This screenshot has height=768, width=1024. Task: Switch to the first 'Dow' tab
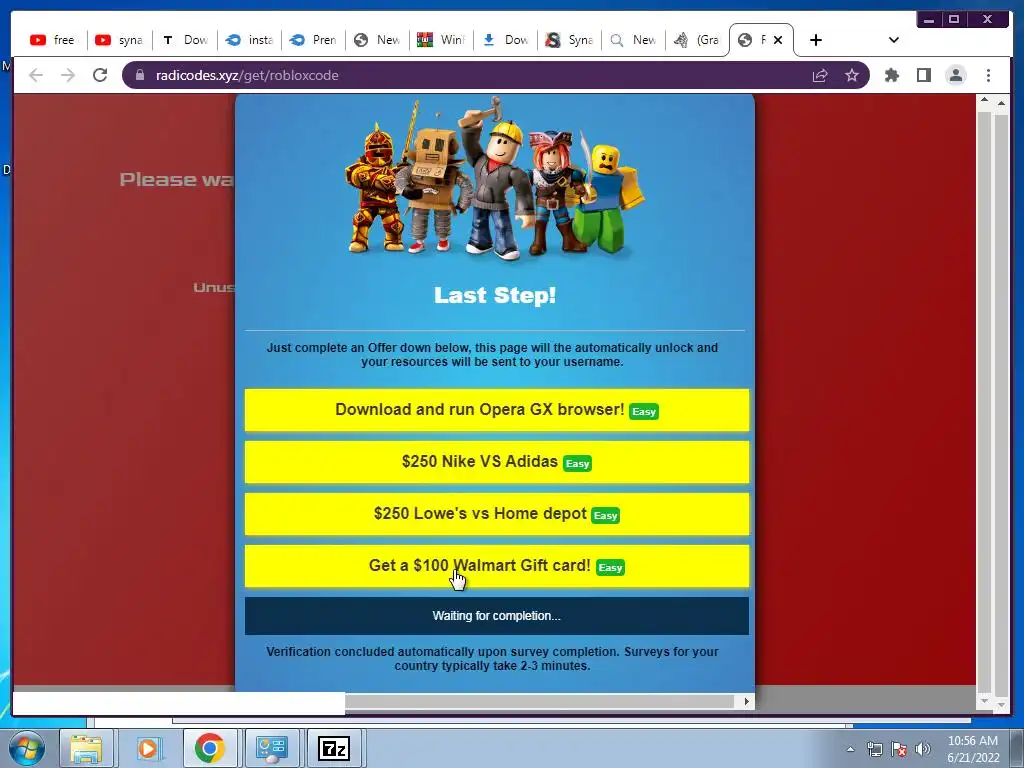tap(185, 40)
